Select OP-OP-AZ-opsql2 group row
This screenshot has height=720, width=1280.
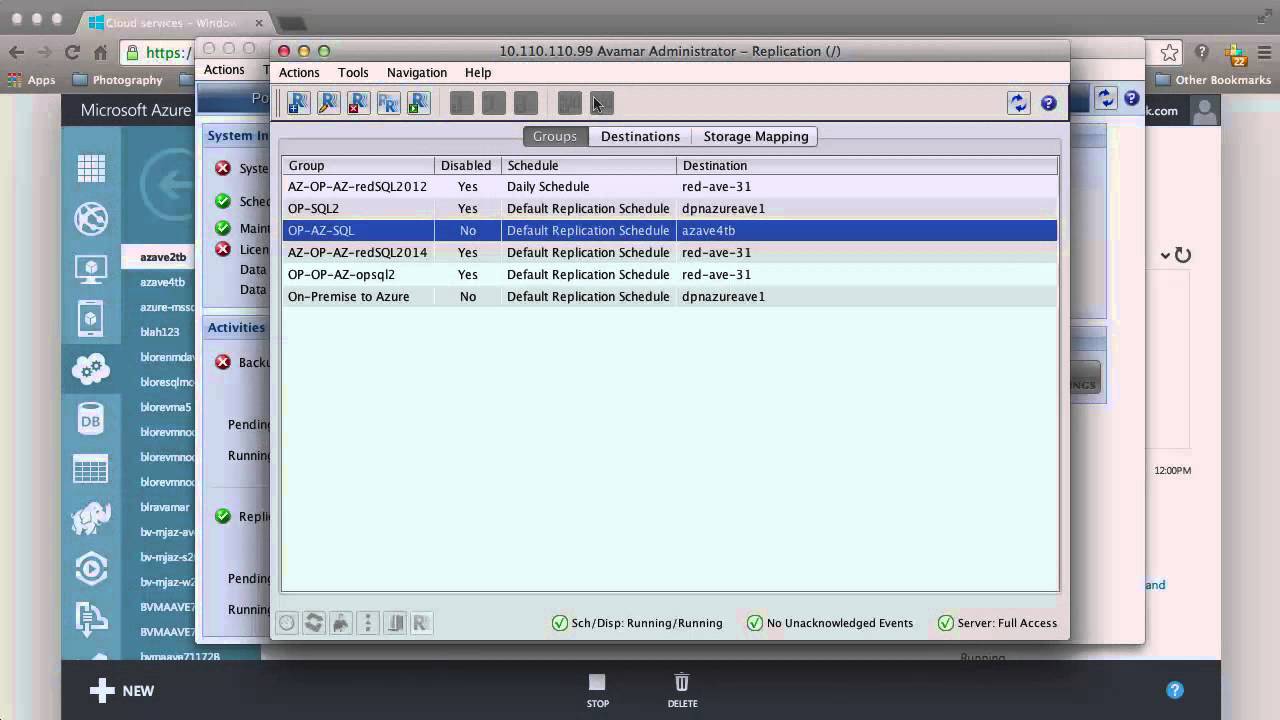[x=669, y=274]
